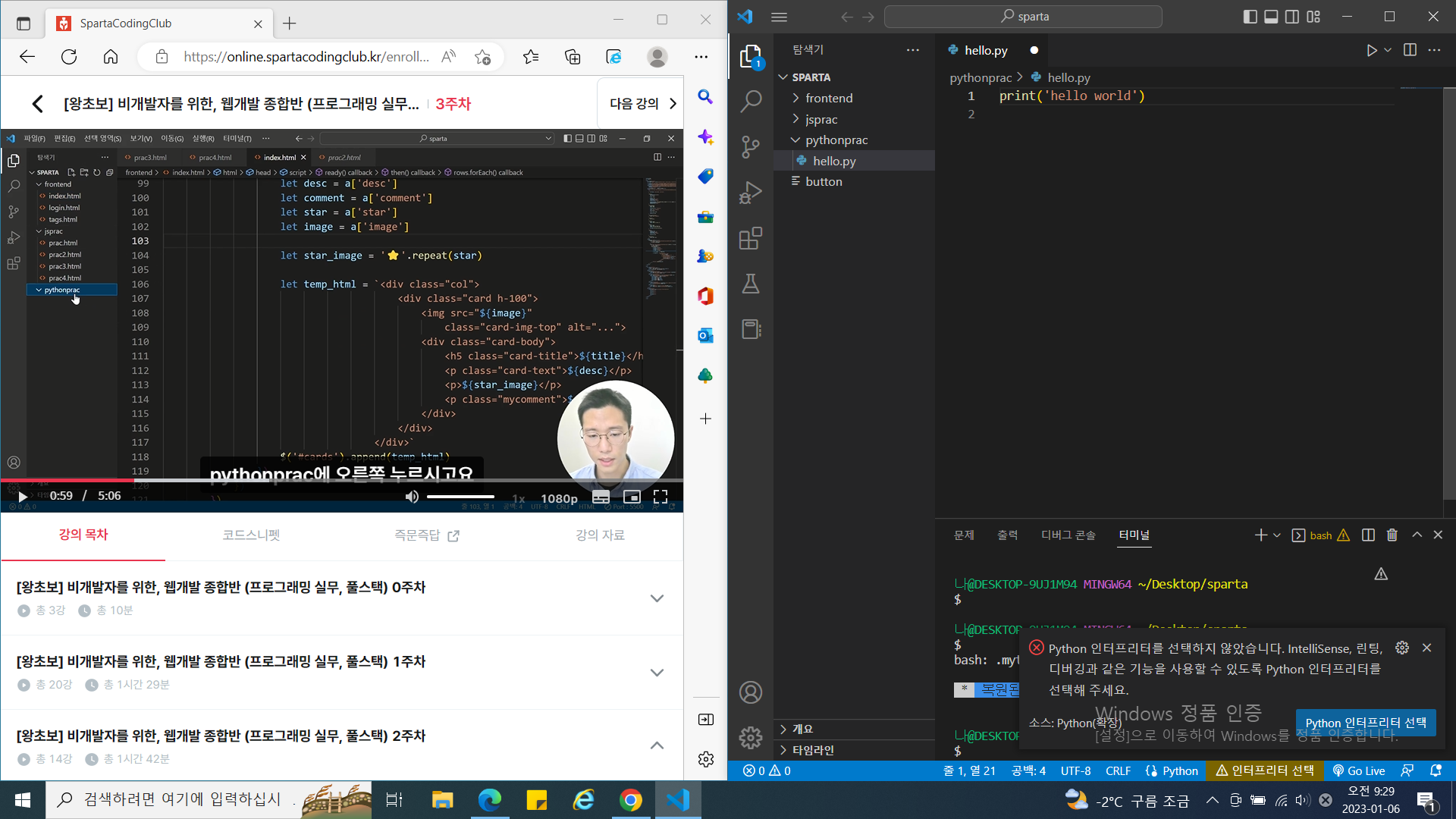Open notification settings gear in Python popup
The height and width of the screenshot is (819, 1456).
(1402, 648)
